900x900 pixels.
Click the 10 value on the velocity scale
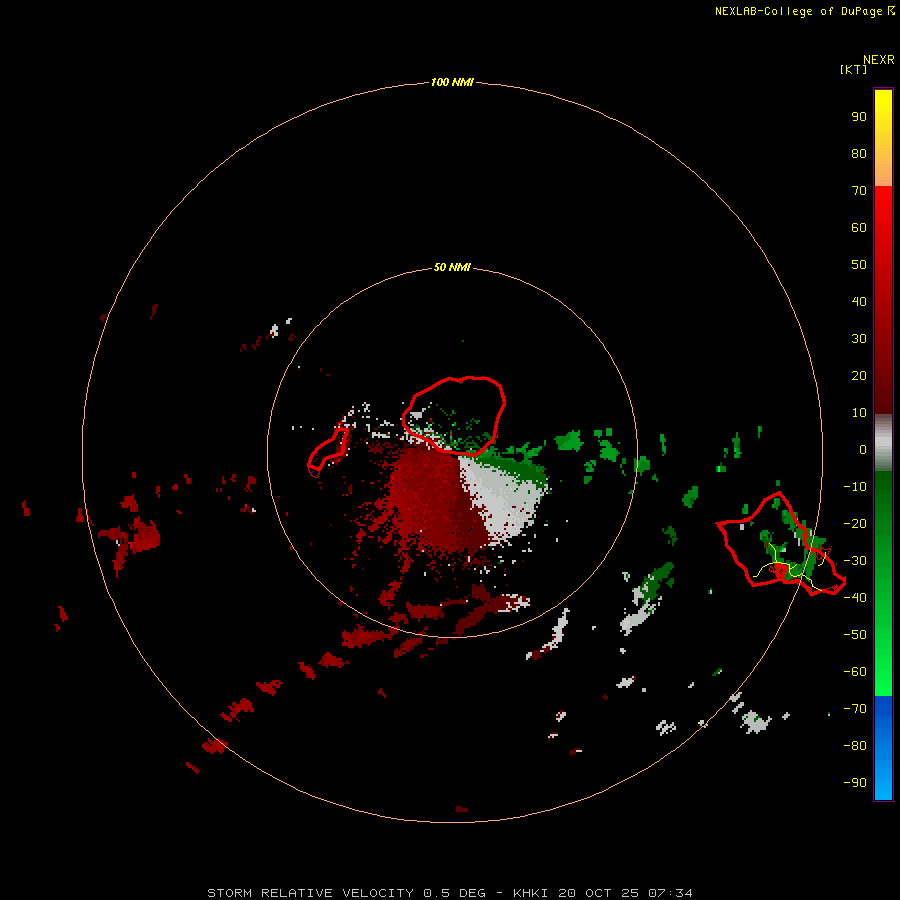click(859, 413)
